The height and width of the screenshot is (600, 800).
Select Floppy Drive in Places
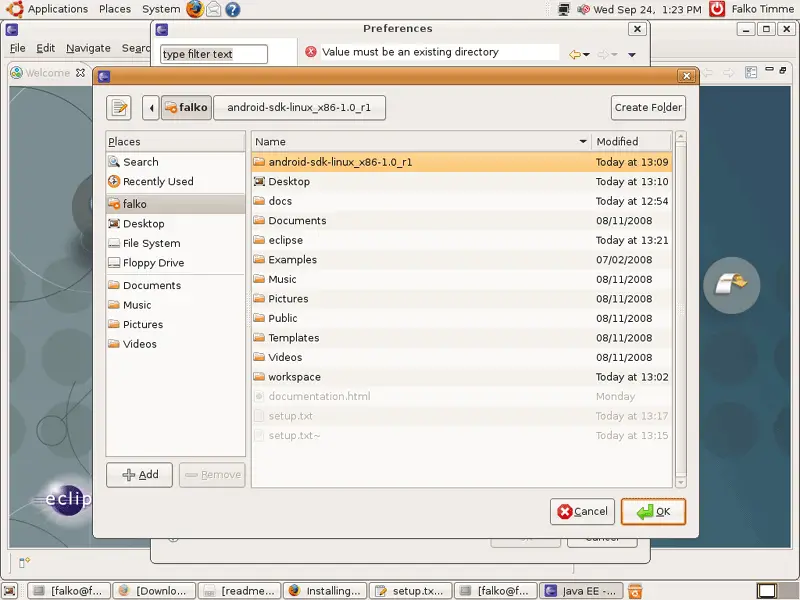pos(176,263)
